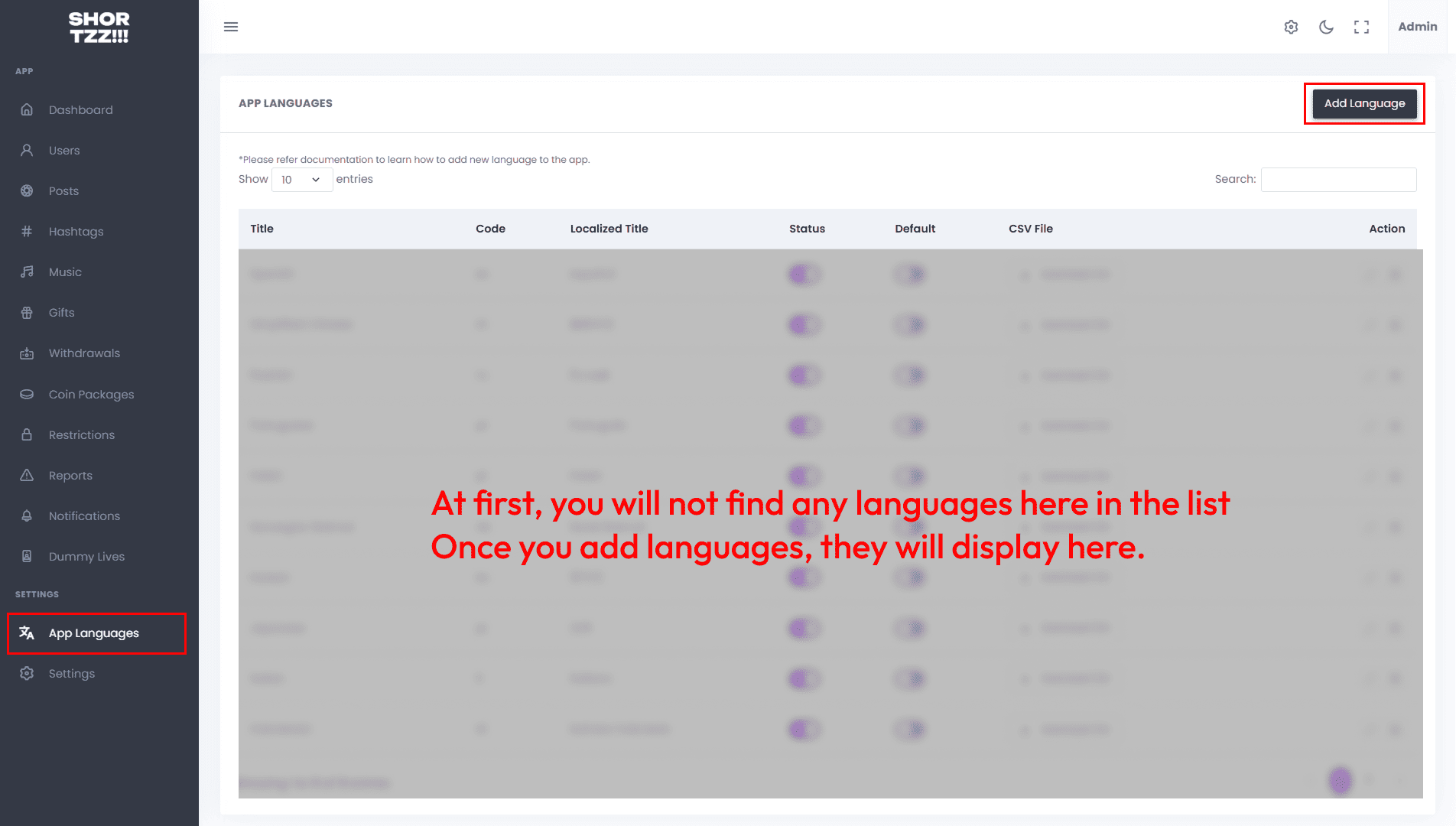Sort table by Title column header

click(x=262, y=229)
